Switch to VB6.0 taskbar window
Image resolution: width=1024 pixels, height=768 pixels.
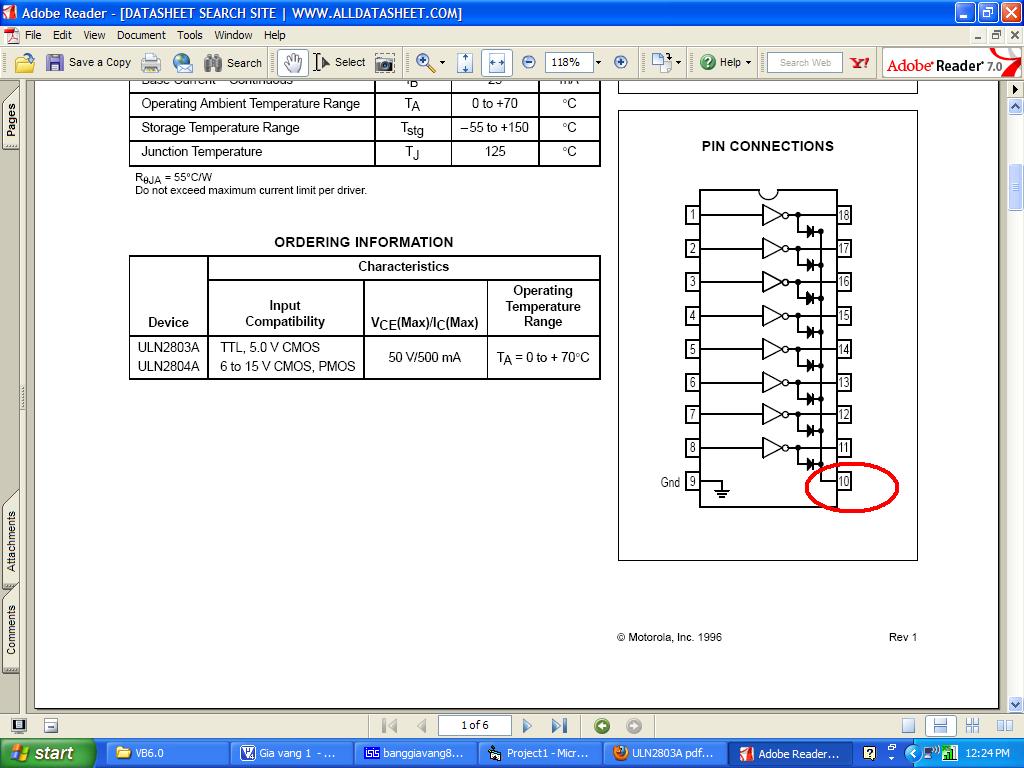point(167,753)
